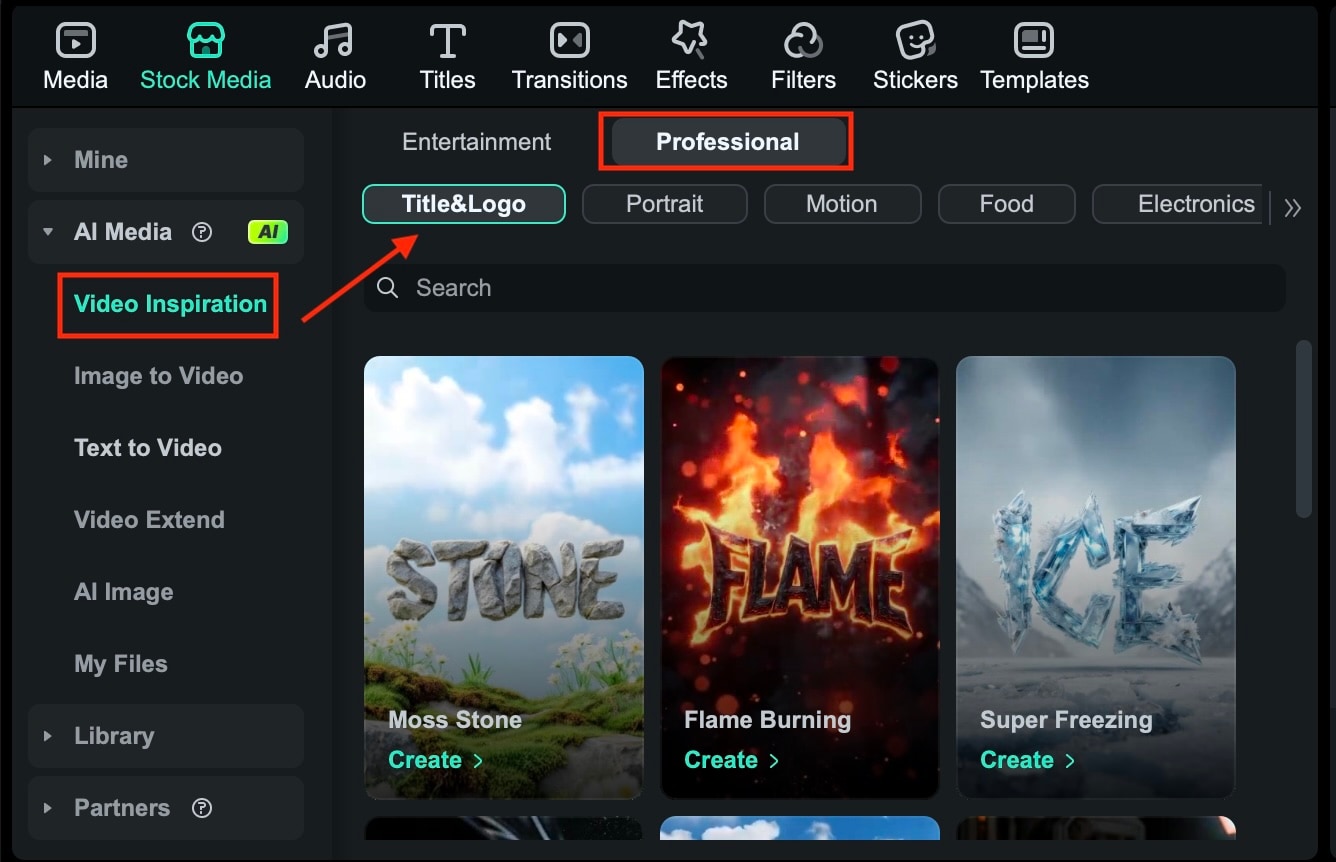Switch to the Entertainment tab
This screenshot has height=862, width=1336.
click(477, 141)
